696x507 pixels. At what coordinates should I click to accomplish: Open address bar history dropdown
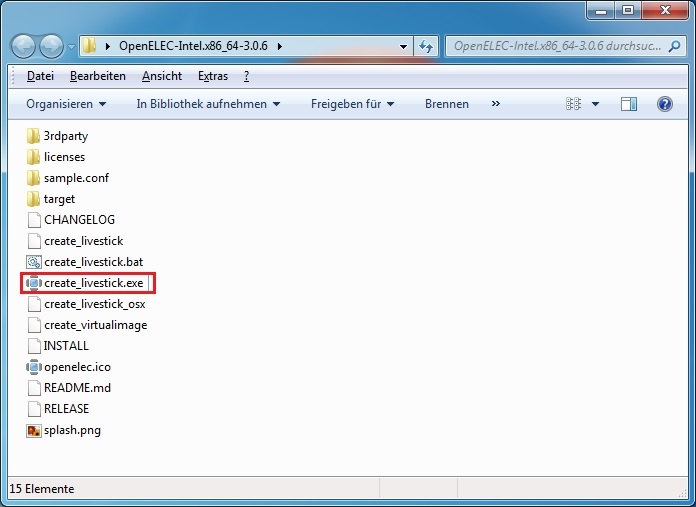(403, 46)
